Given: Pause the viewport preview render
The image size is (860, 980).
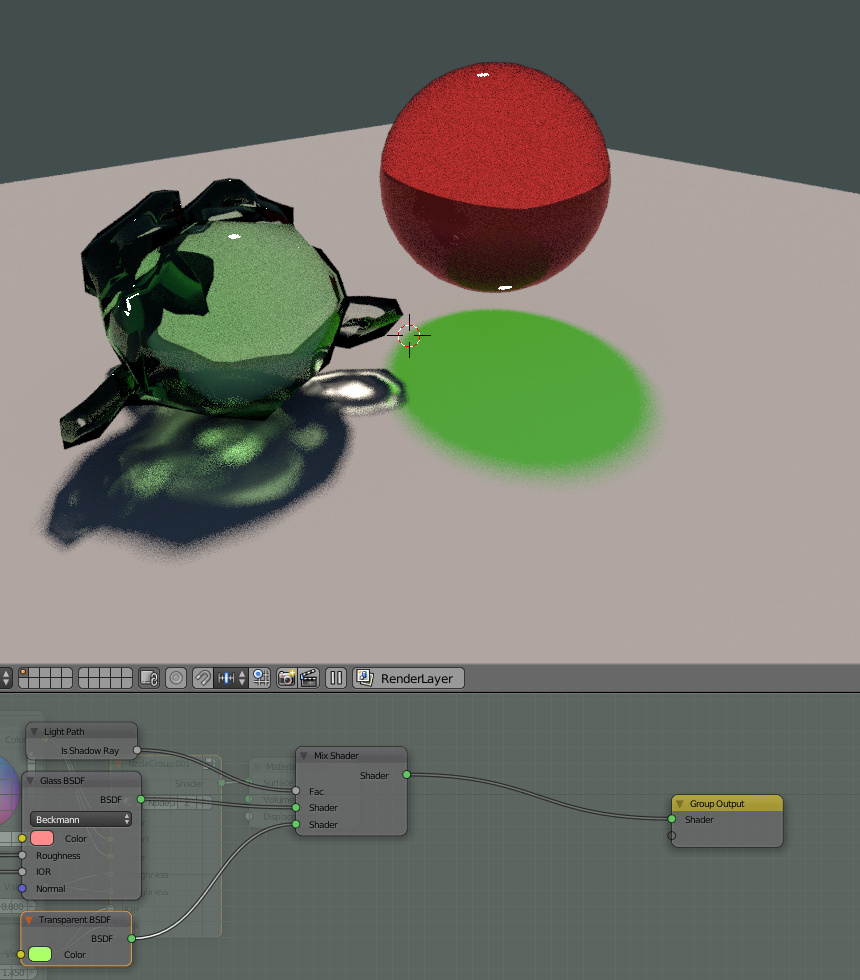Looking at the screenshot, I should (x=336, y=678).
